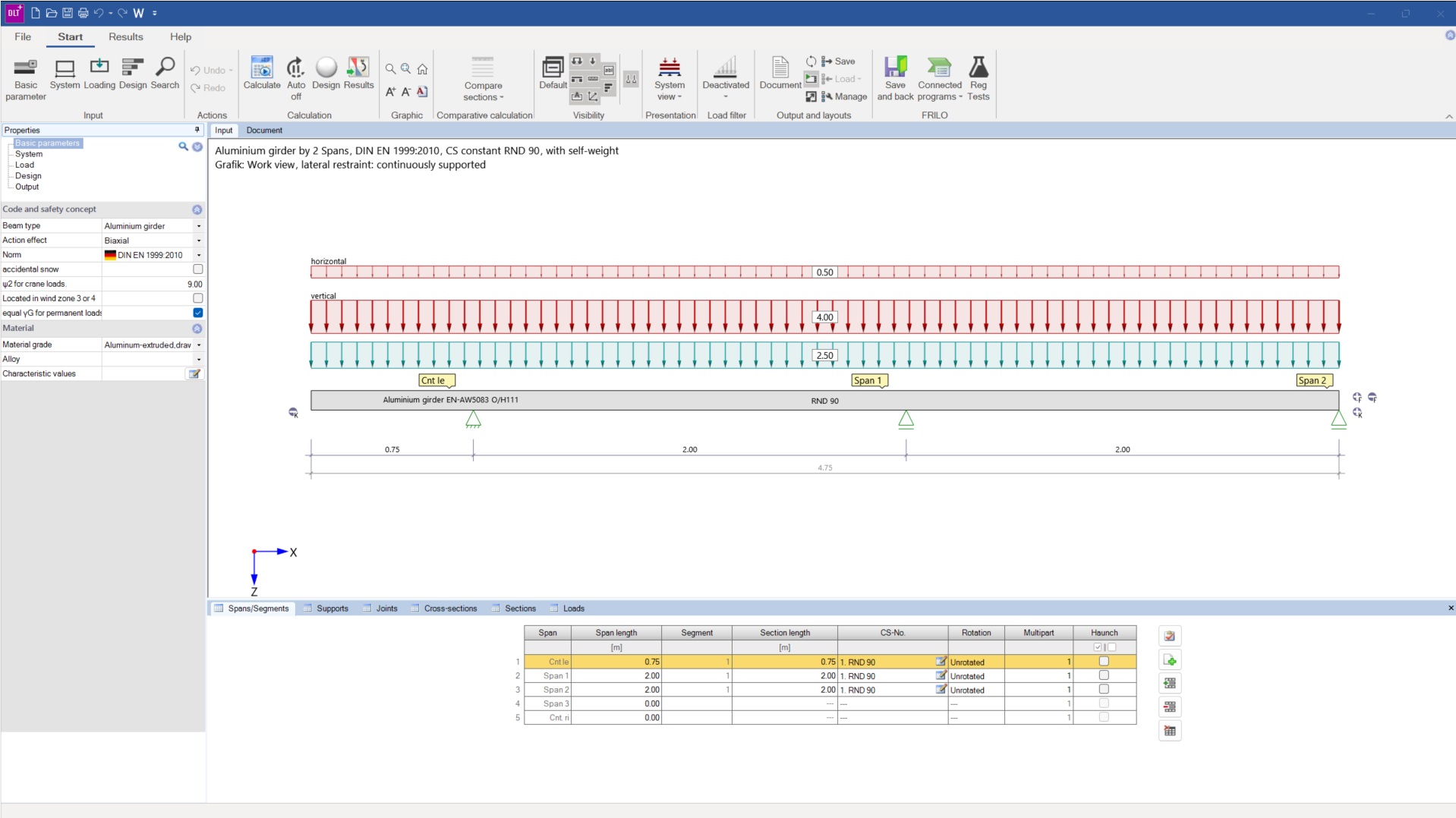Open the Loading input icon
1456x818 pixels.
99,74
